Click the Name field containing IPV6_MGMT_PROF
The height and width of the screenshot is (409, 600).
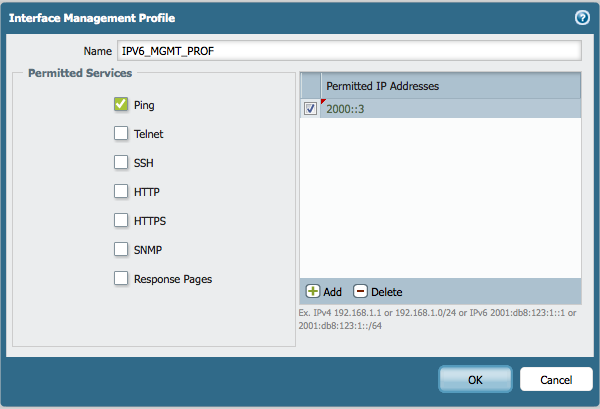click(x=350, y=51)
